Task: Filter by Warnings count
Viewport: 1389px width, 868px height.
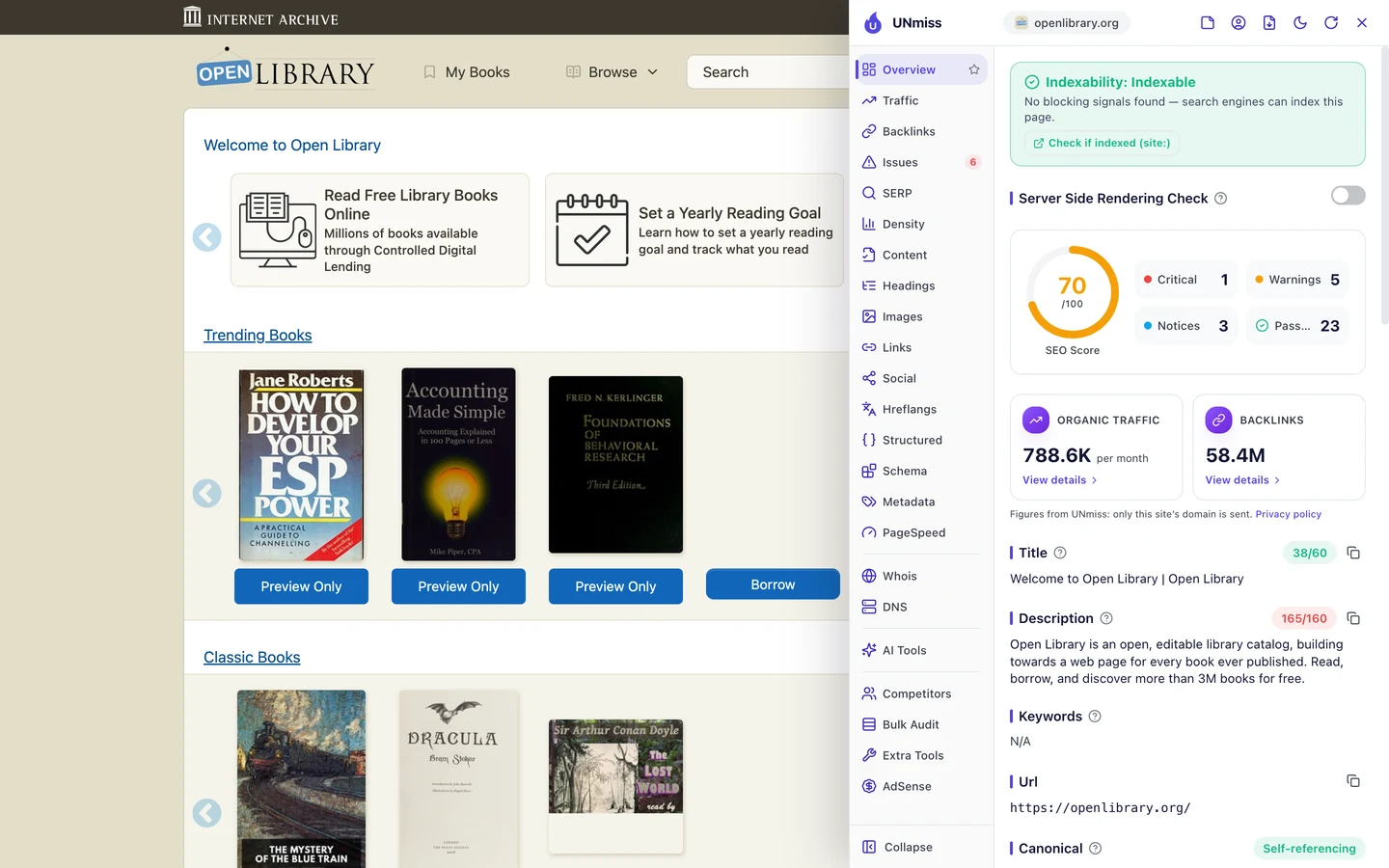Action: pyautogui.click(x=1297, y=280)
